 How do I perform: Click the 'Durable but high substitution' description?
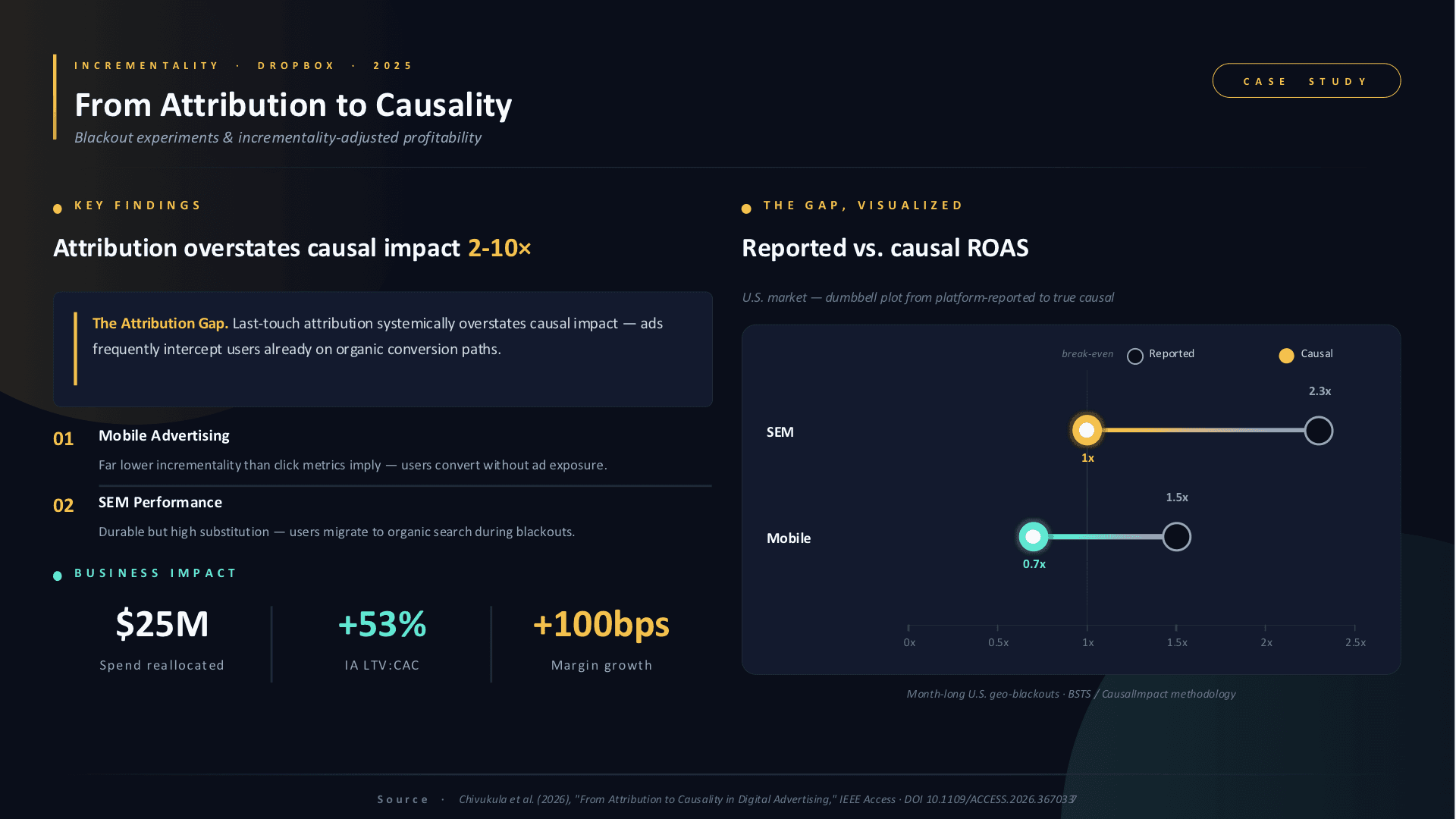[337, 532]
